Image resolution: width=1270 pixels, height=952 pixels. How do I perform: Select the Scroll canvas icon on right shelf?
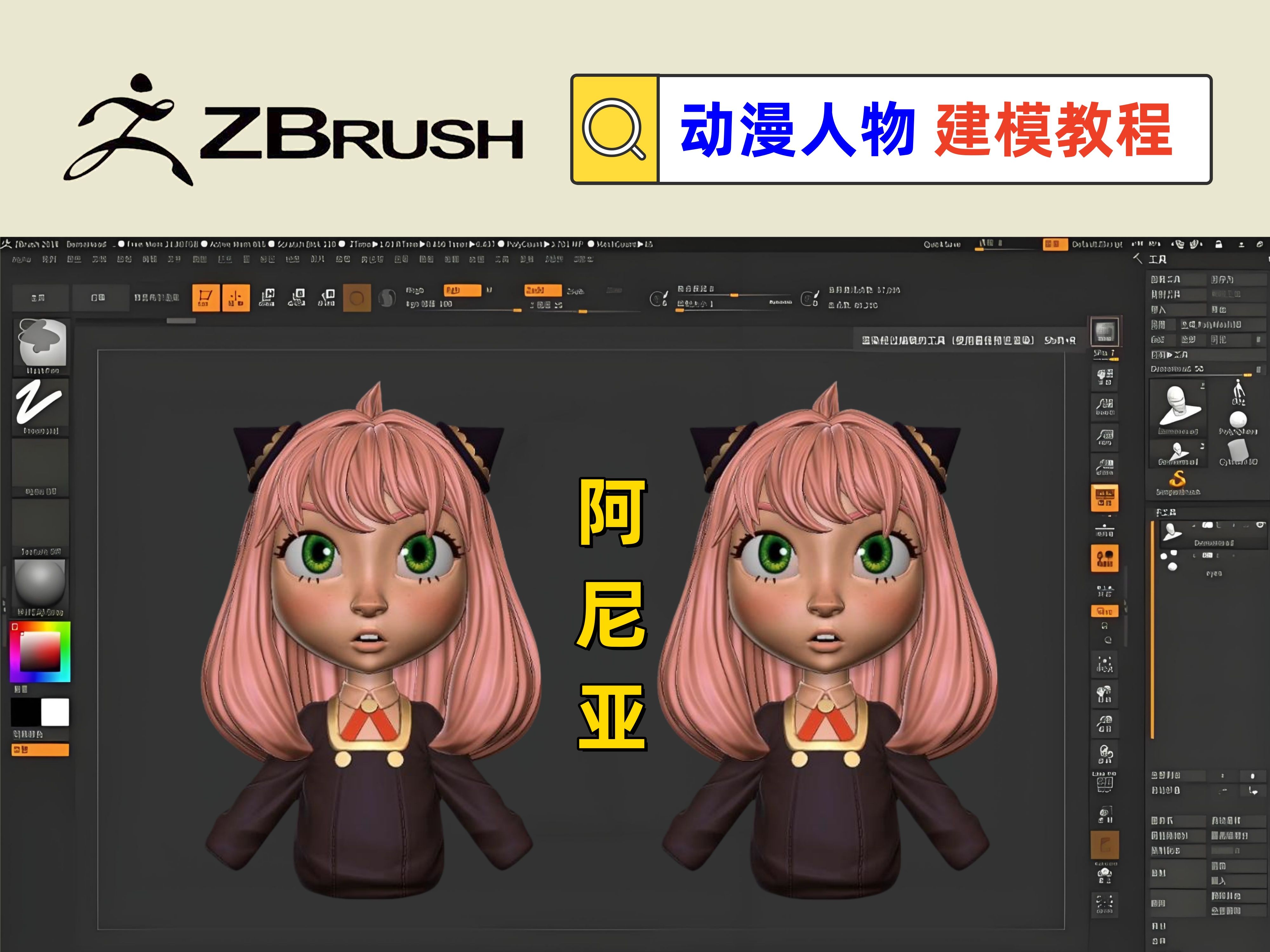[x=1105, y=377]
